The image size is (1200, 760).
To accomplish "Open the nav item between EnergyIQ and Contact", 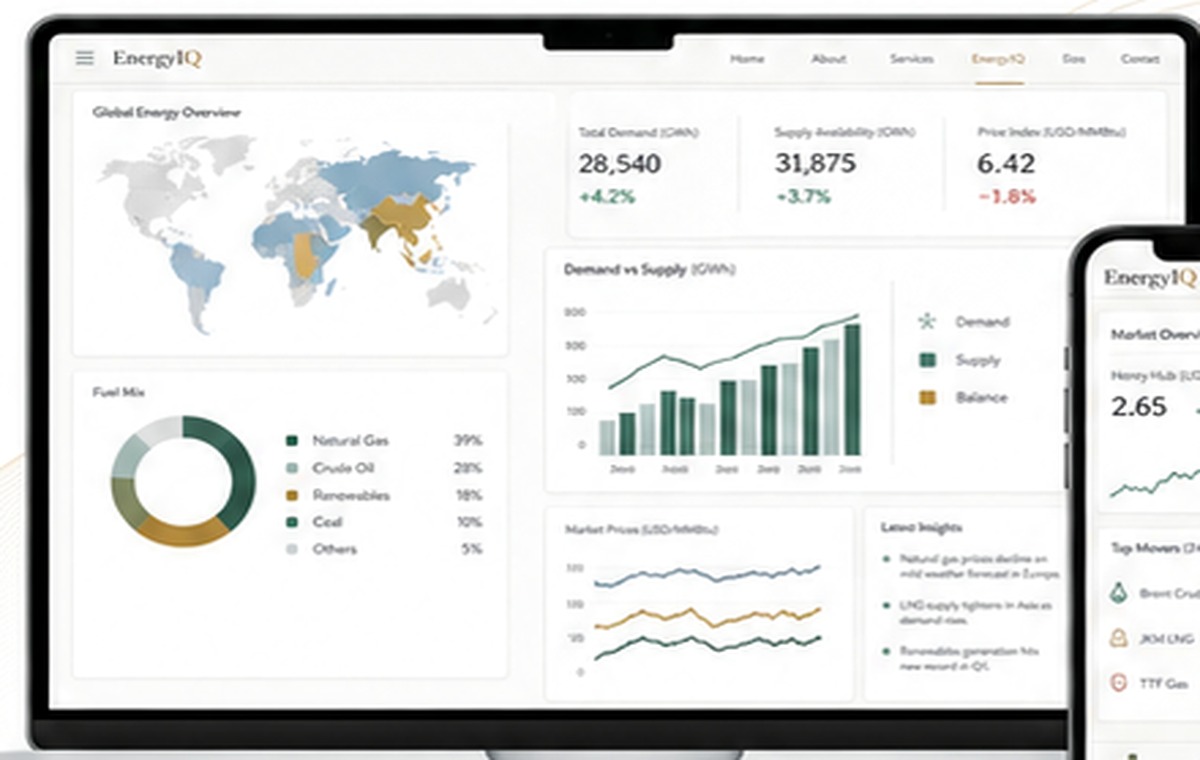I will (x=1073, y=59).
